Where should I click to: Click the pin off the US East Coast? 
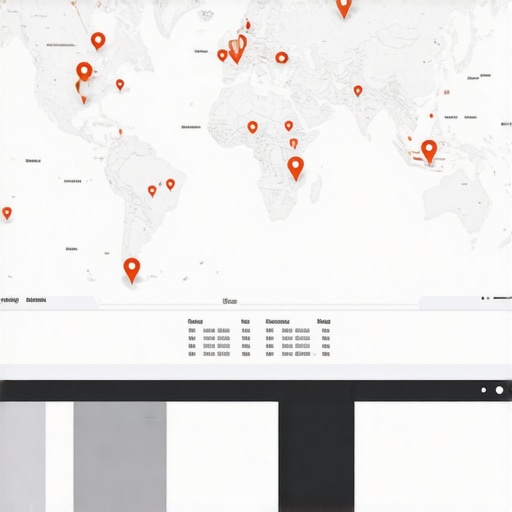(x=120, y=85)
